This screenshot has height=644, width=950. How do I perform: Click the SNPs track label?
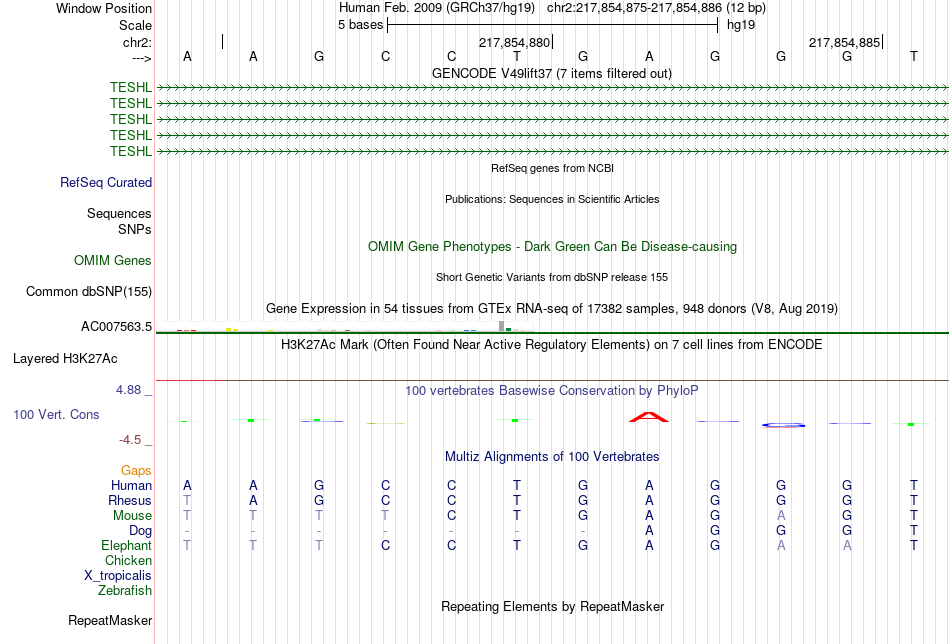[135, 229]
